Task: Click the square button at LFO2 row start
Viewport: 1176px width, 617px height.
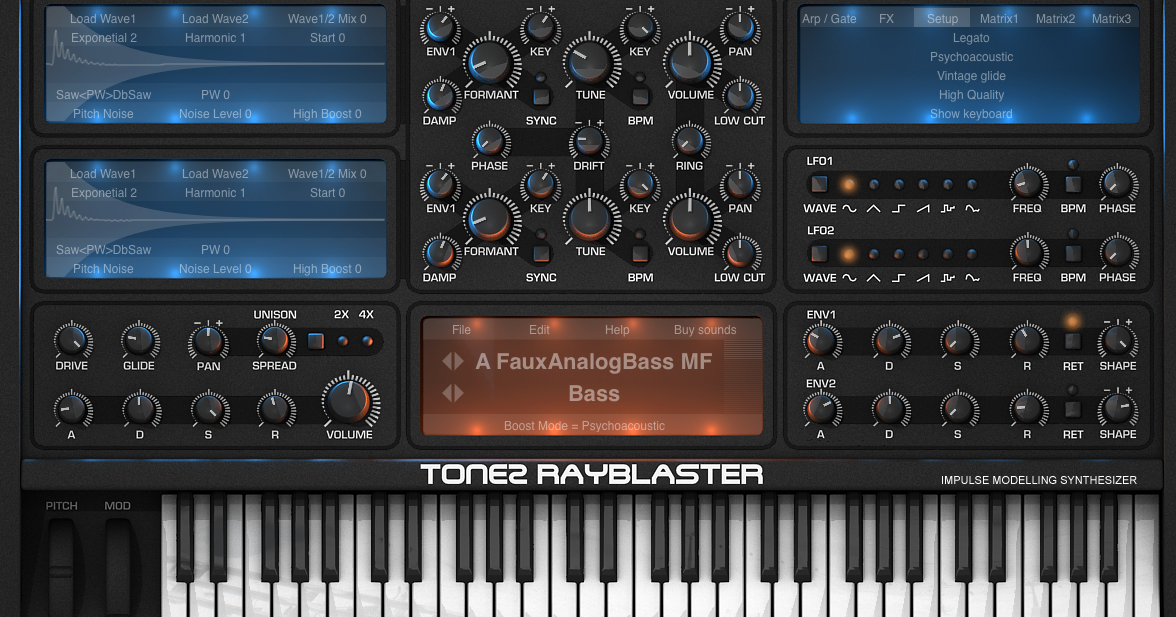Action: point(819,253)
